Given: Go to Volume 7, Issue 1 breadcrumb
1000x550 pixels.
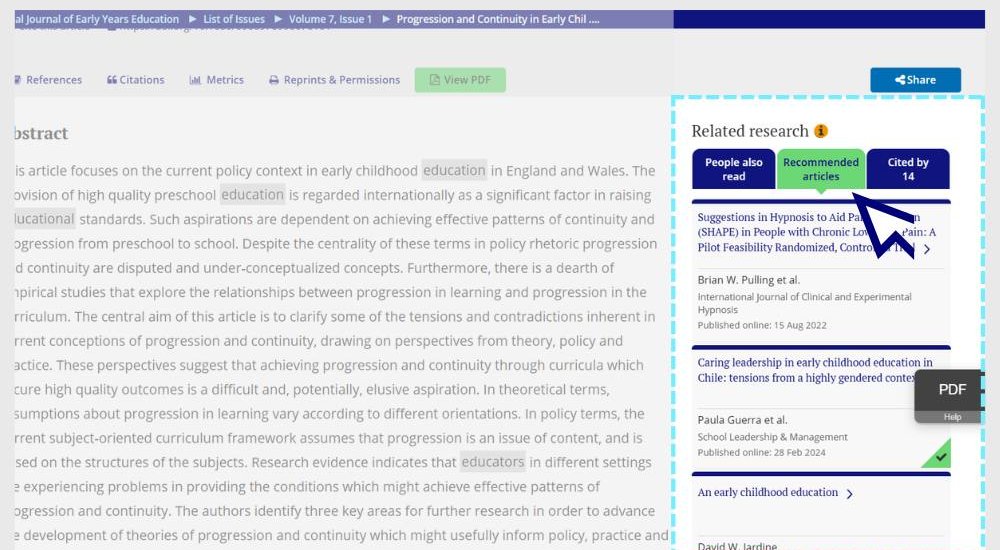Looking at the screenshot, I should [x=330, y=19].
